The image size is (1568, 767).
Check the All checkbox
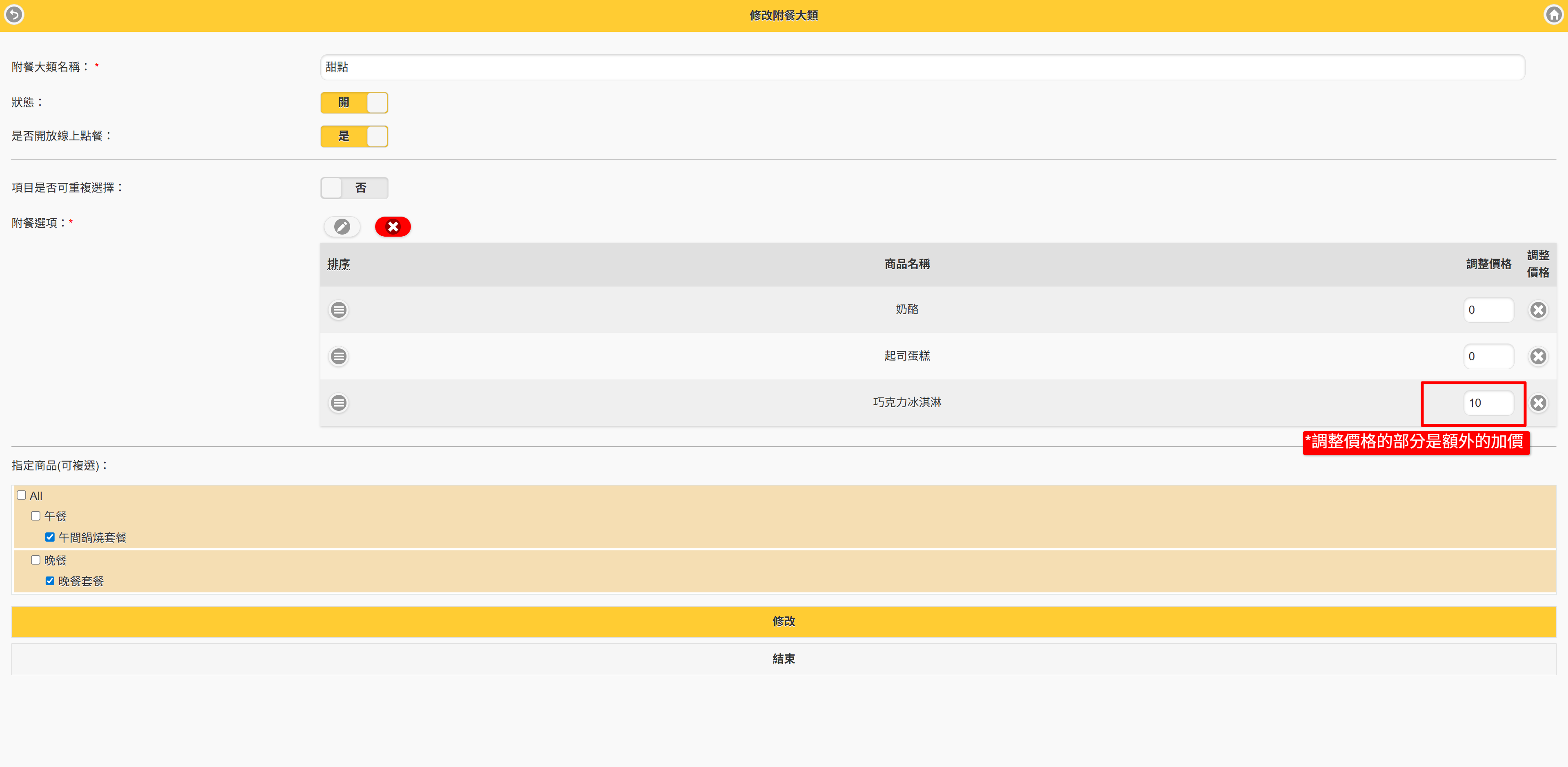coord(22,495)
